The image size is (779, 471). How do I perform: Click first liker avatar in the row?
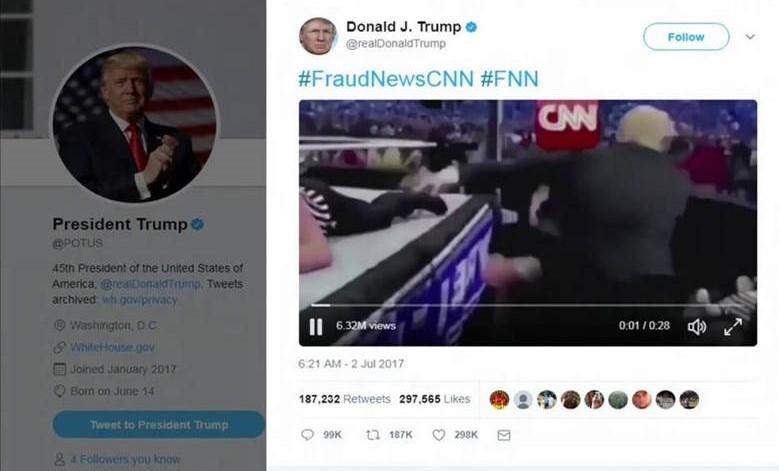499,399
